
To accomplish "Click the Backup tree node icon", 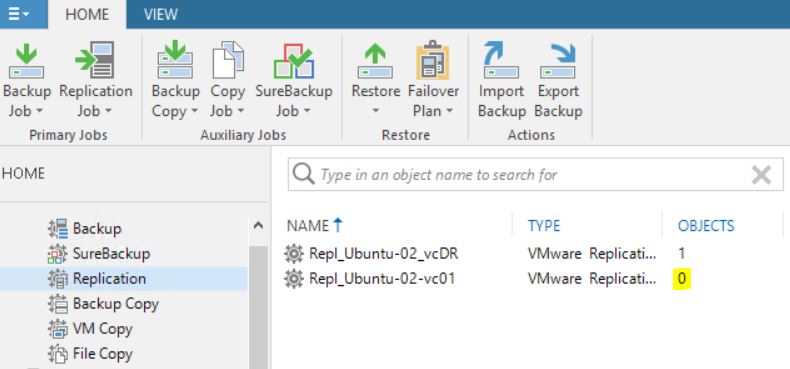I will 57,228.
